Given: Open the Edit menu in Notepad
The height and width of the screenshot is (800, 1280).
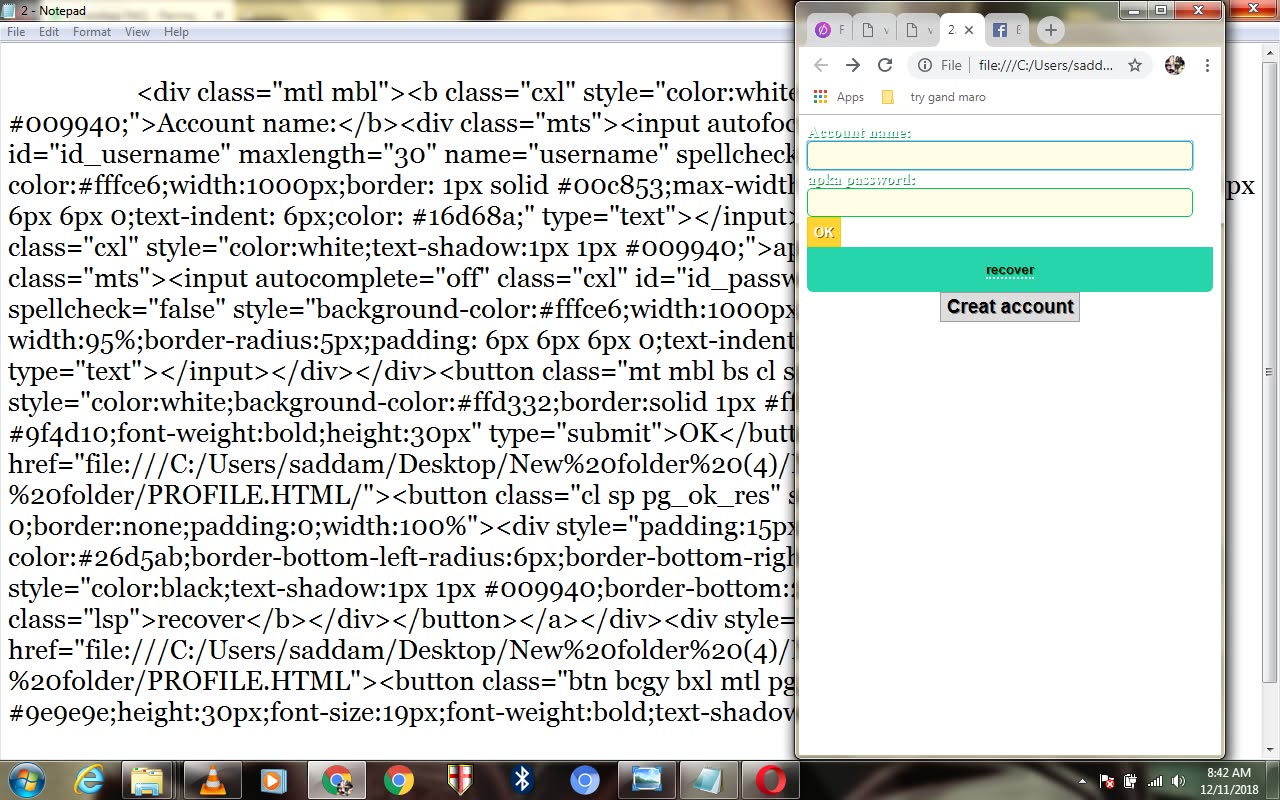Looking at the screenshot, I should (49, 32).
